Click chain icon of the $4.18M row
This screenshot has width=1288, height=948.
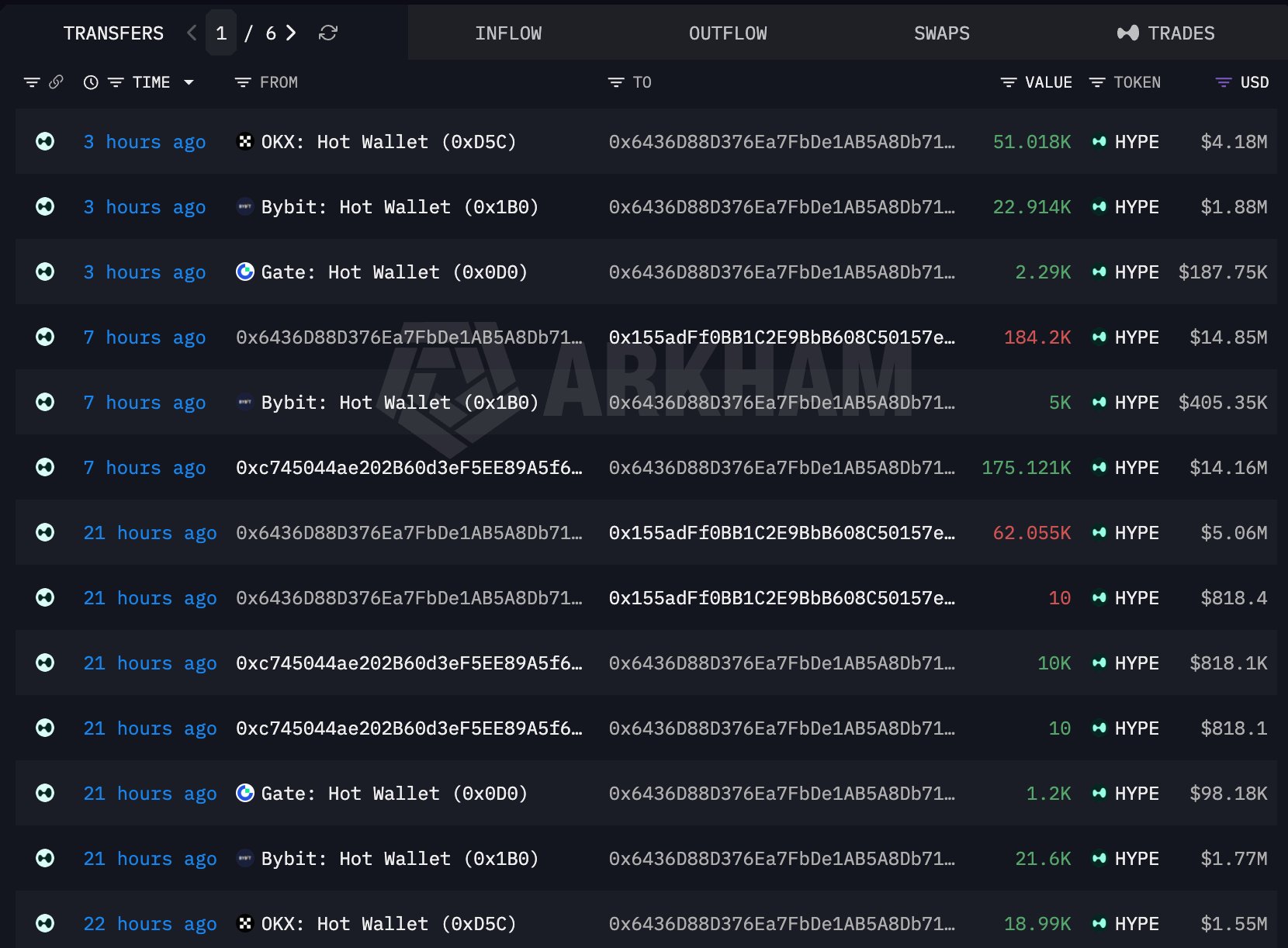pos(45,142)
